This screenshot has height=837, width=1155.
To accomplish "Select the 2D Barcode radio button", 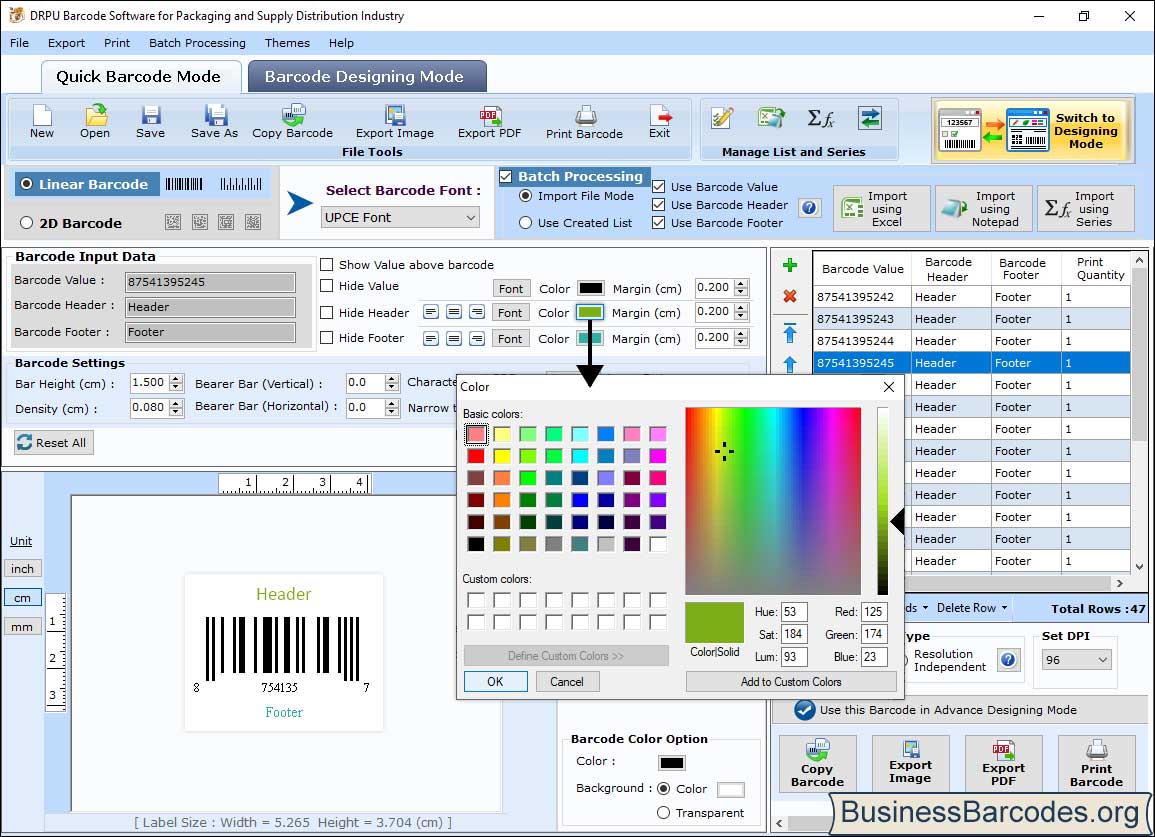I will (27, 223).
